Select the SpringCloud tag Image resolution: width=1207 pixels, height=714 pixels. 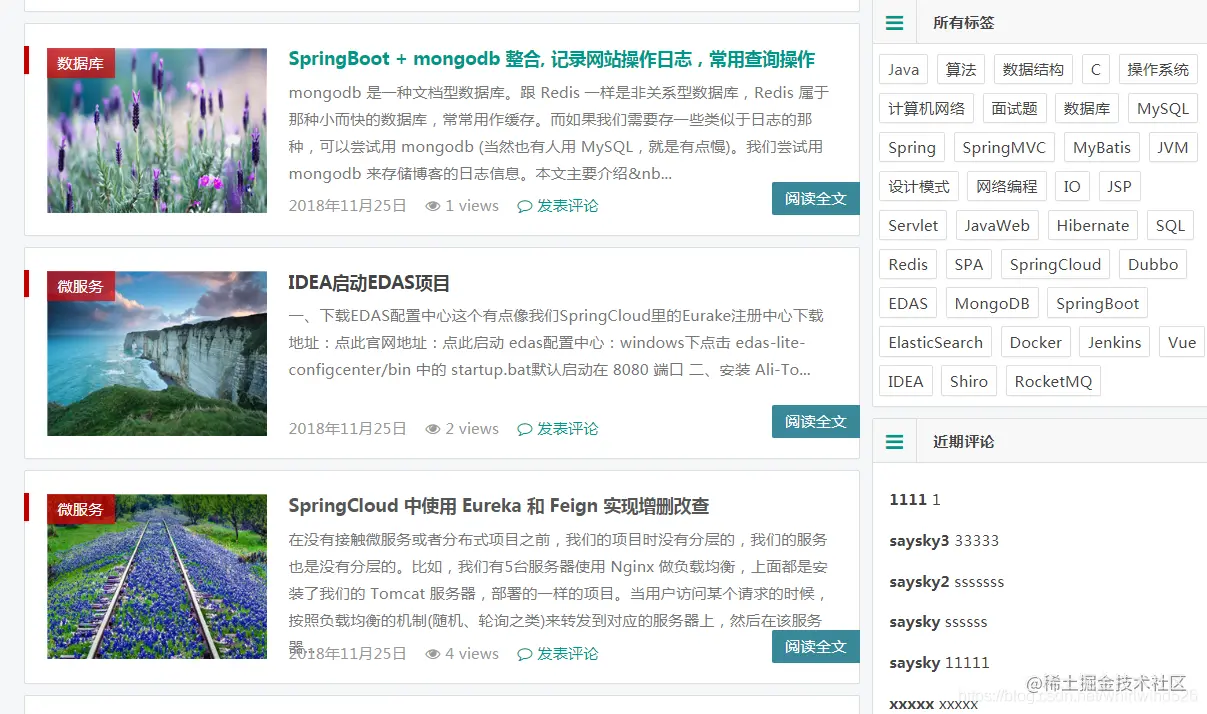pyautogui.click(x=1055, y=264)
